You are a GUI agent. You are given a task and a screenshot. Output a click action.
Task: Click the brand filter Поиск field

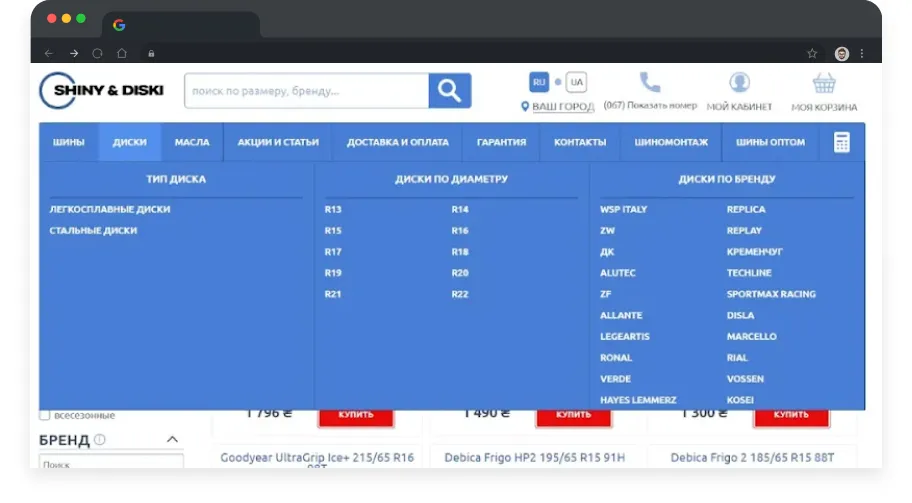pyautogui.click(x=111, y=463)
